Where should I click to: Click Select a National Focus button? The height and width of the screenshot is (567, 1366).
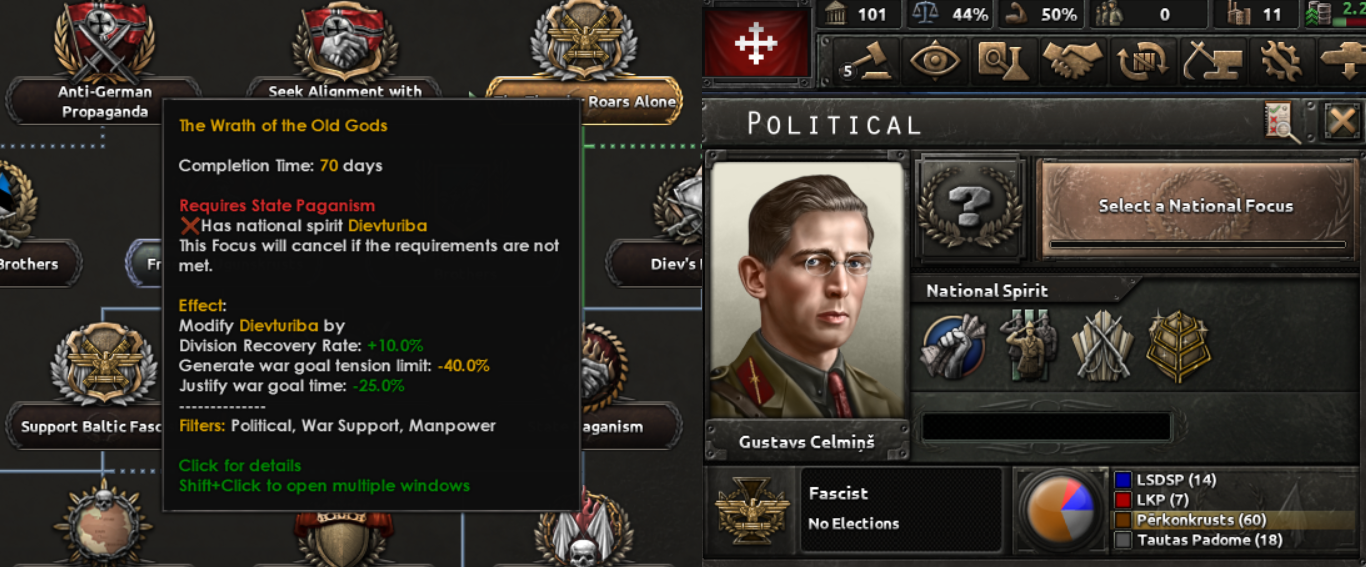[1195, 208]
